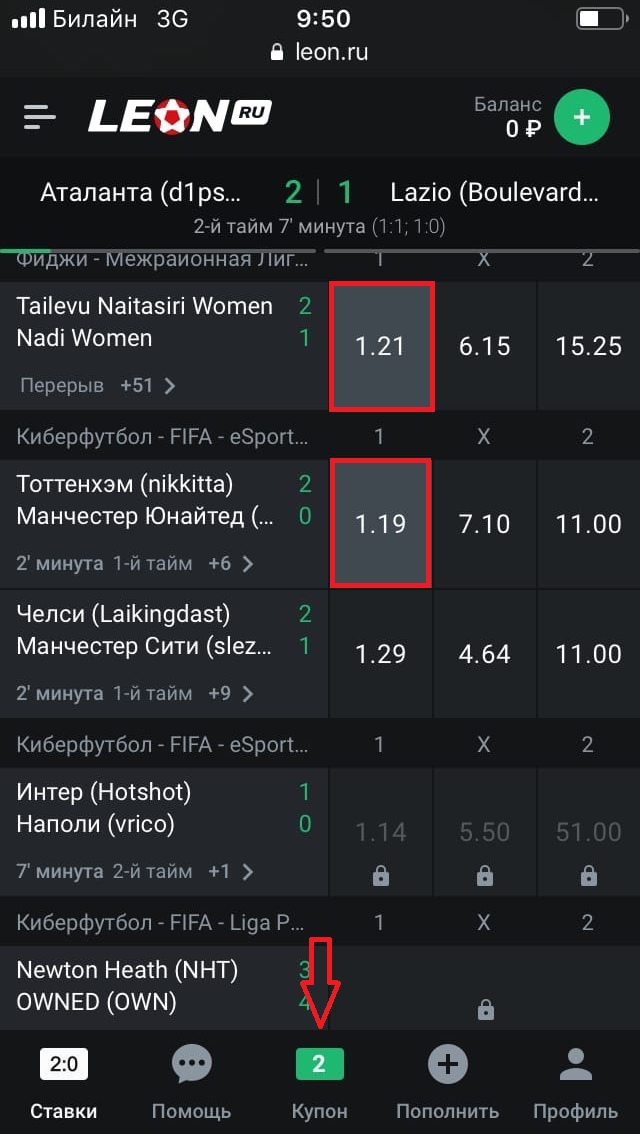Open the hamburger menu
Viewport: 640px width, 1134px height.
pos(39,117)
